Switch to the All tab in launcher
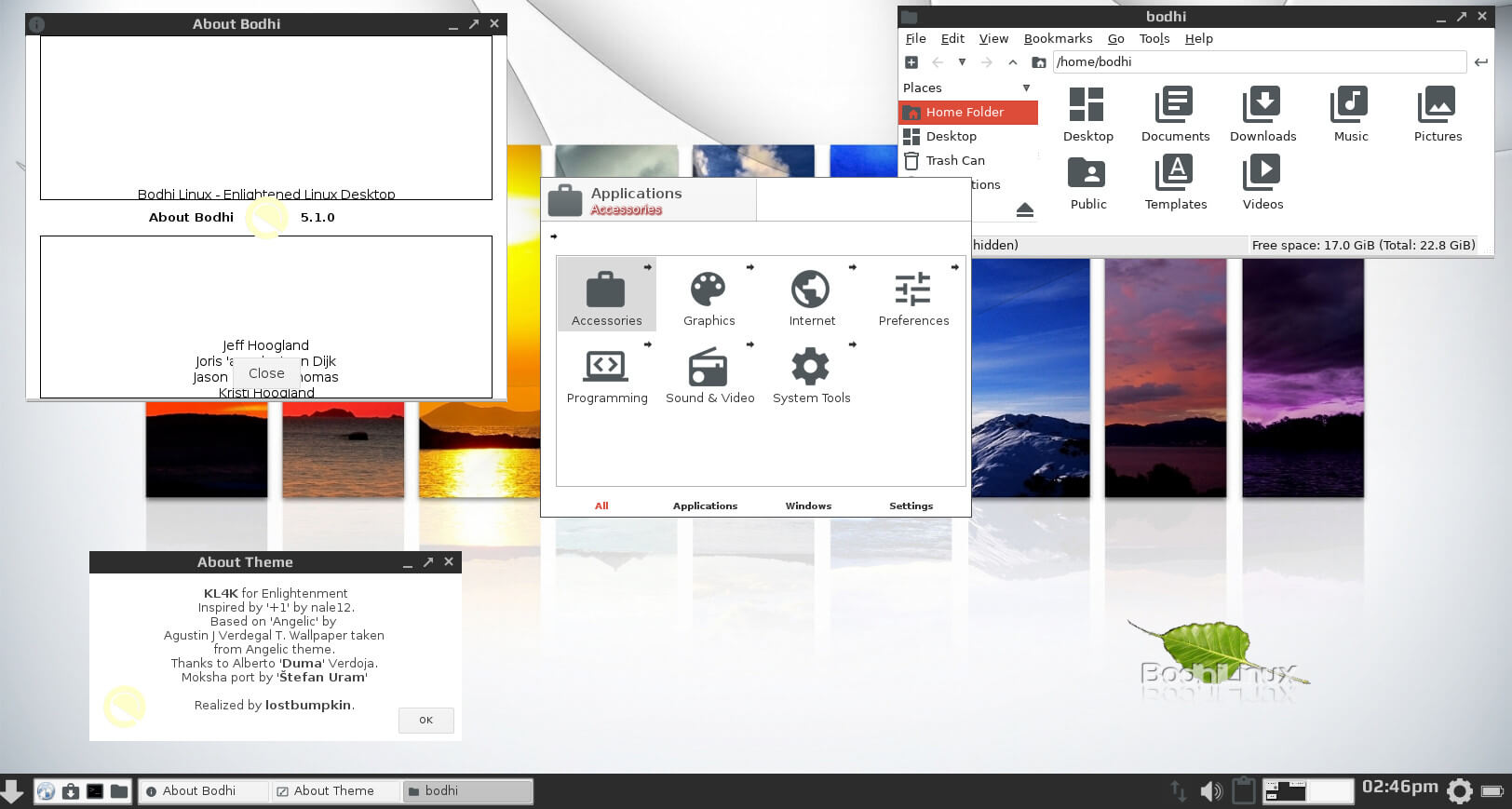 point(601,506)
